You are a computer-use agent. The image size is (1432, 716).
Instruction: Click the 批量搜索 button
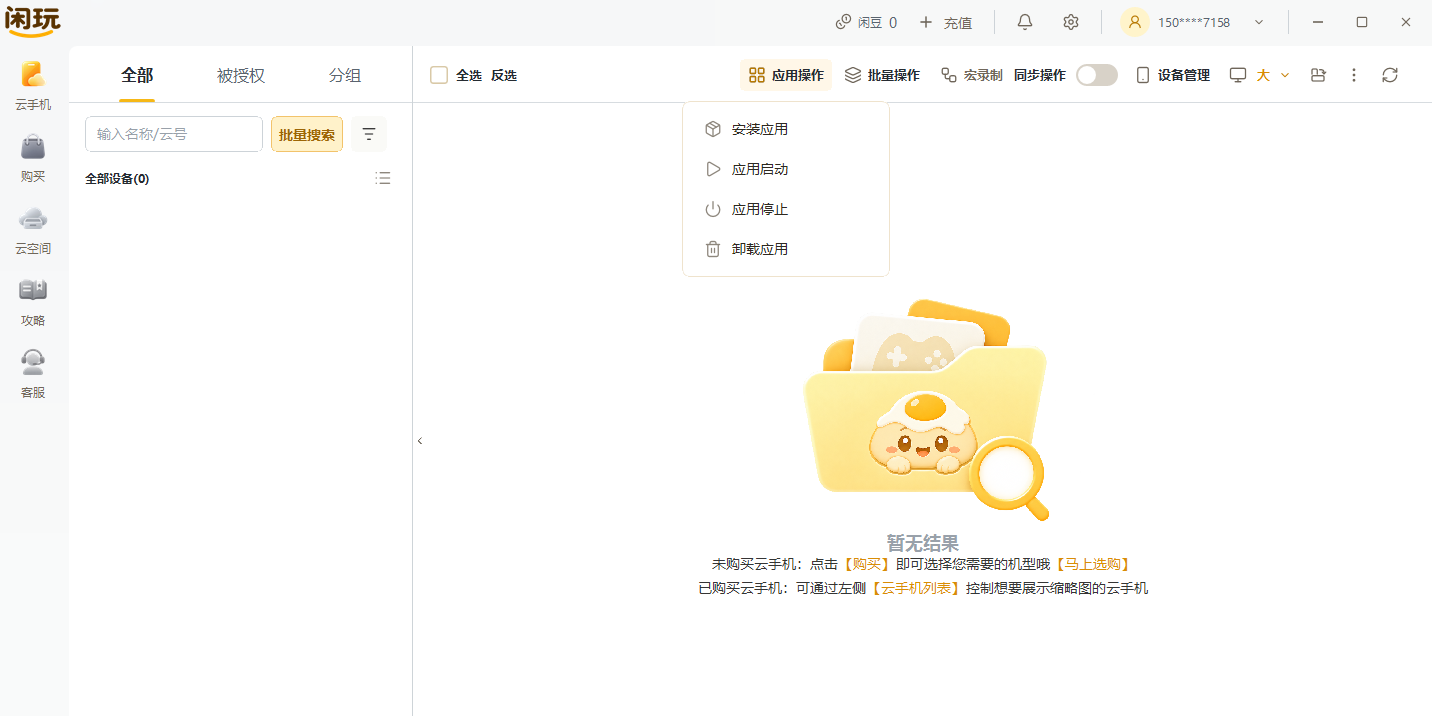click(x=307, y=134)
